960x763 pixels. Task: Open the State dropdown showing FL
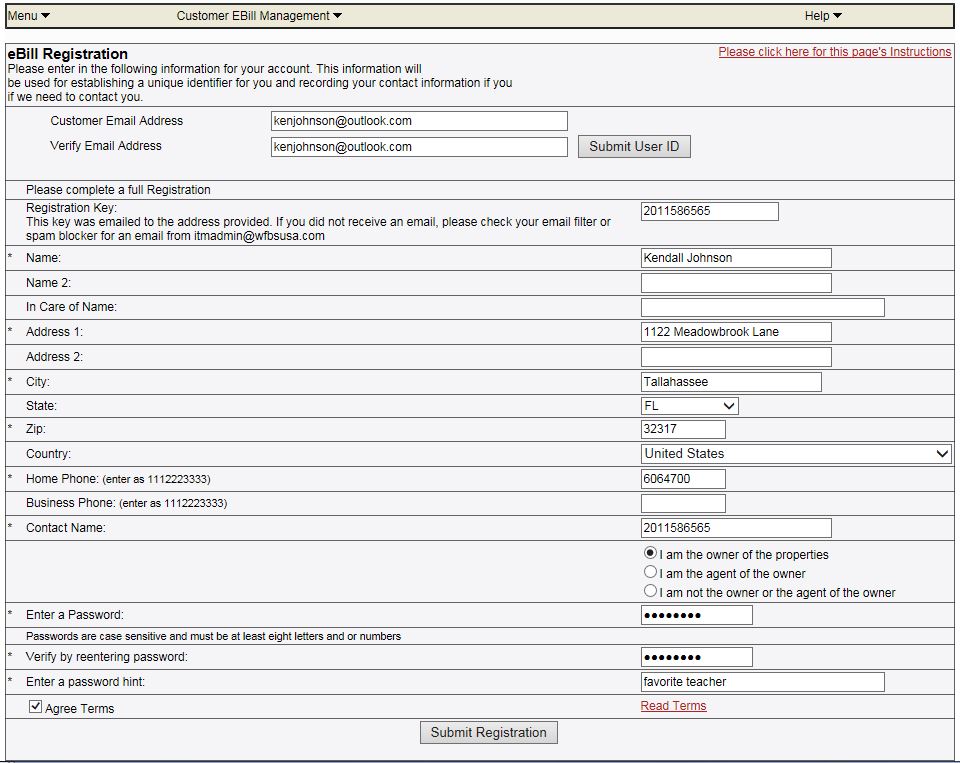click(689, 406)
